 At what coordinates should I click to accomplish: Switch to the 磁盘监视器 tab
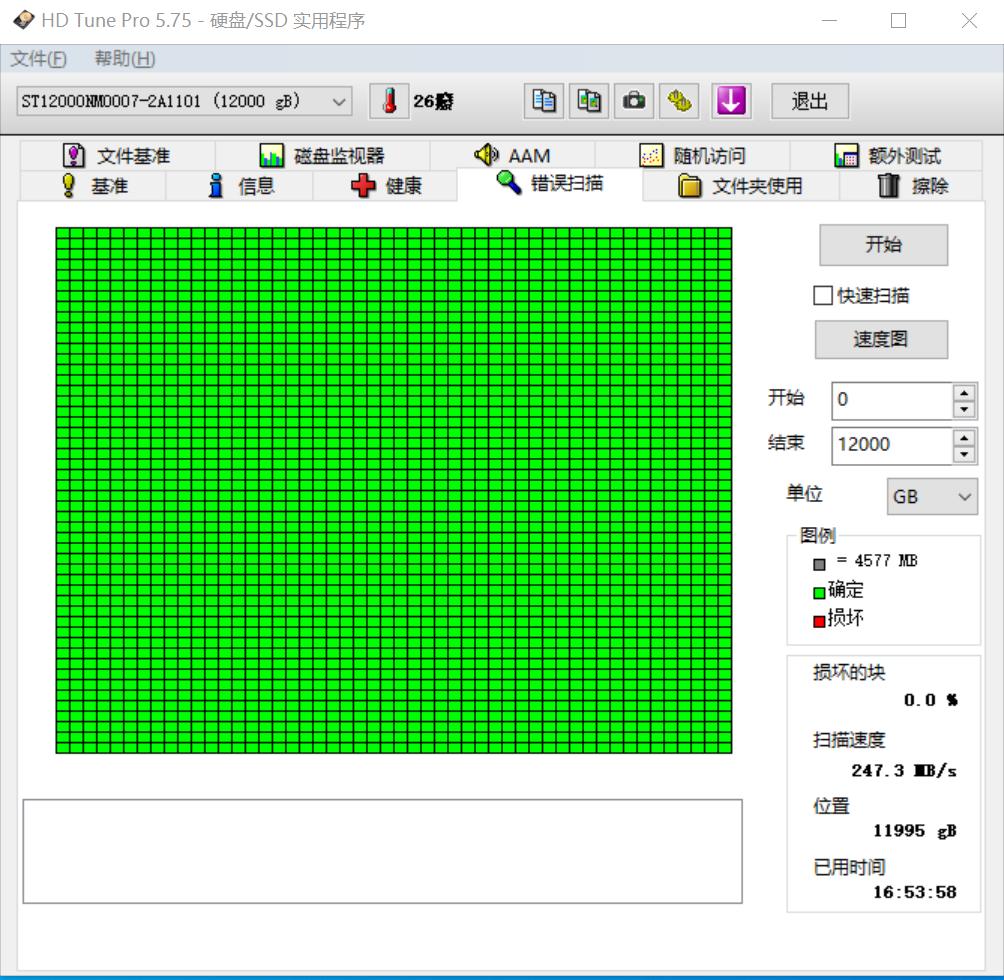coord(322,156)
